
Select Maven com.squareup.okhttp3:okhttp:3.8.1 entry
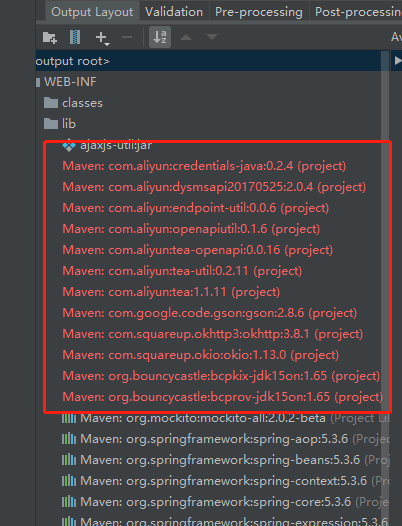coord(213,334)
